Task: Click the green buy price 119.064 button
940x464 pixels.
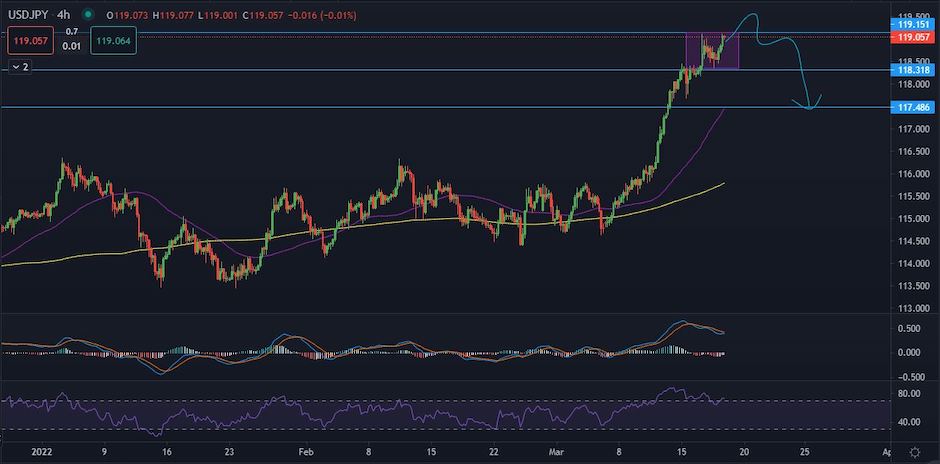Action: point(115,42)
